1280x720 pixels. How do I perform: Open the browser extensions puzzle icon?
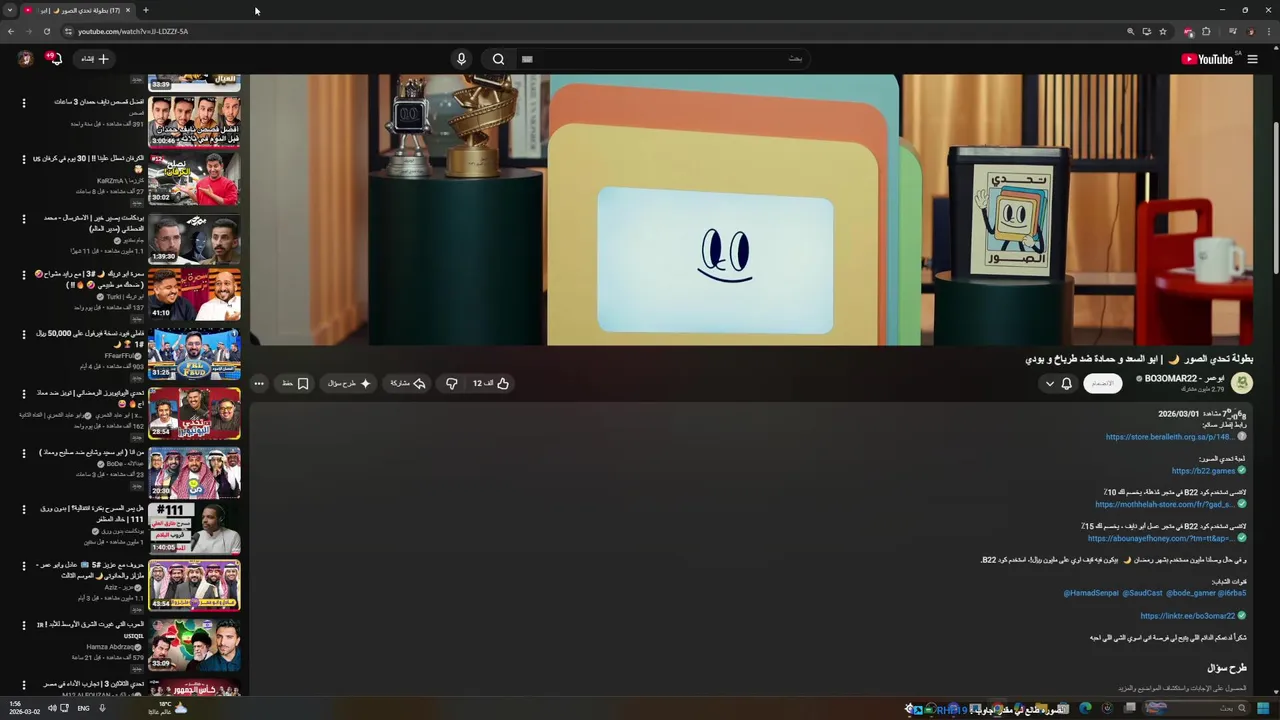[x=1206, y=31]
